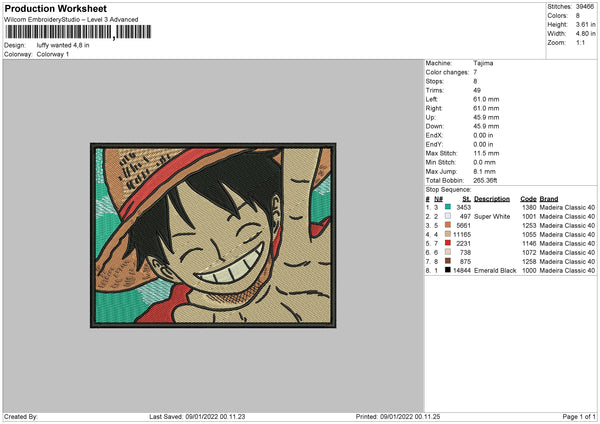Click the 'Page 1 of 1' footer text
The height and width of the screenshot is (424, 600).
pyautogui.click(x=579, y=416)
